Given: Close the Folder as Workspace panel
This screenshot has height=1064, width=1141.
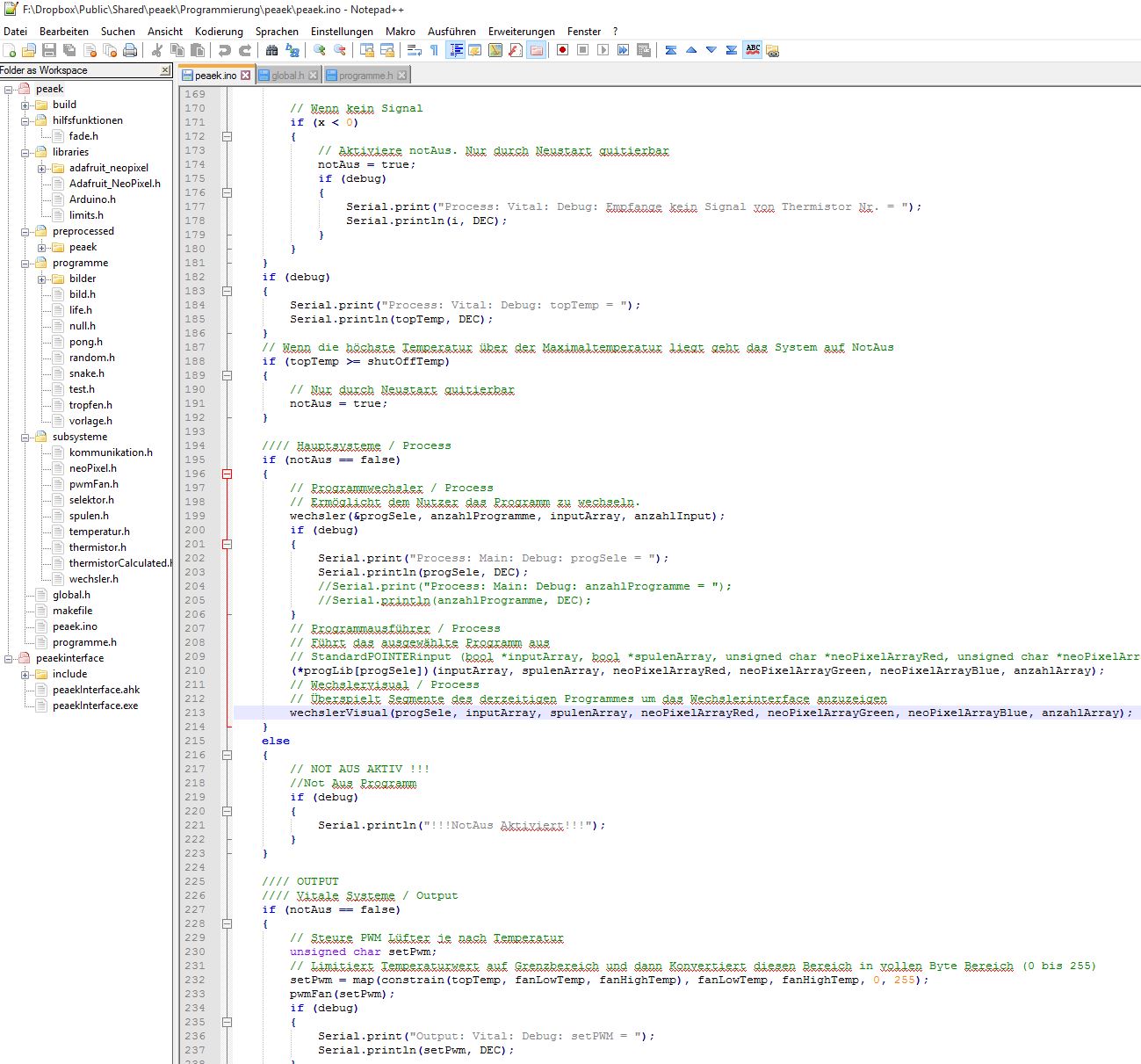Looking at the screenshot, I should (x=167, y=70).
